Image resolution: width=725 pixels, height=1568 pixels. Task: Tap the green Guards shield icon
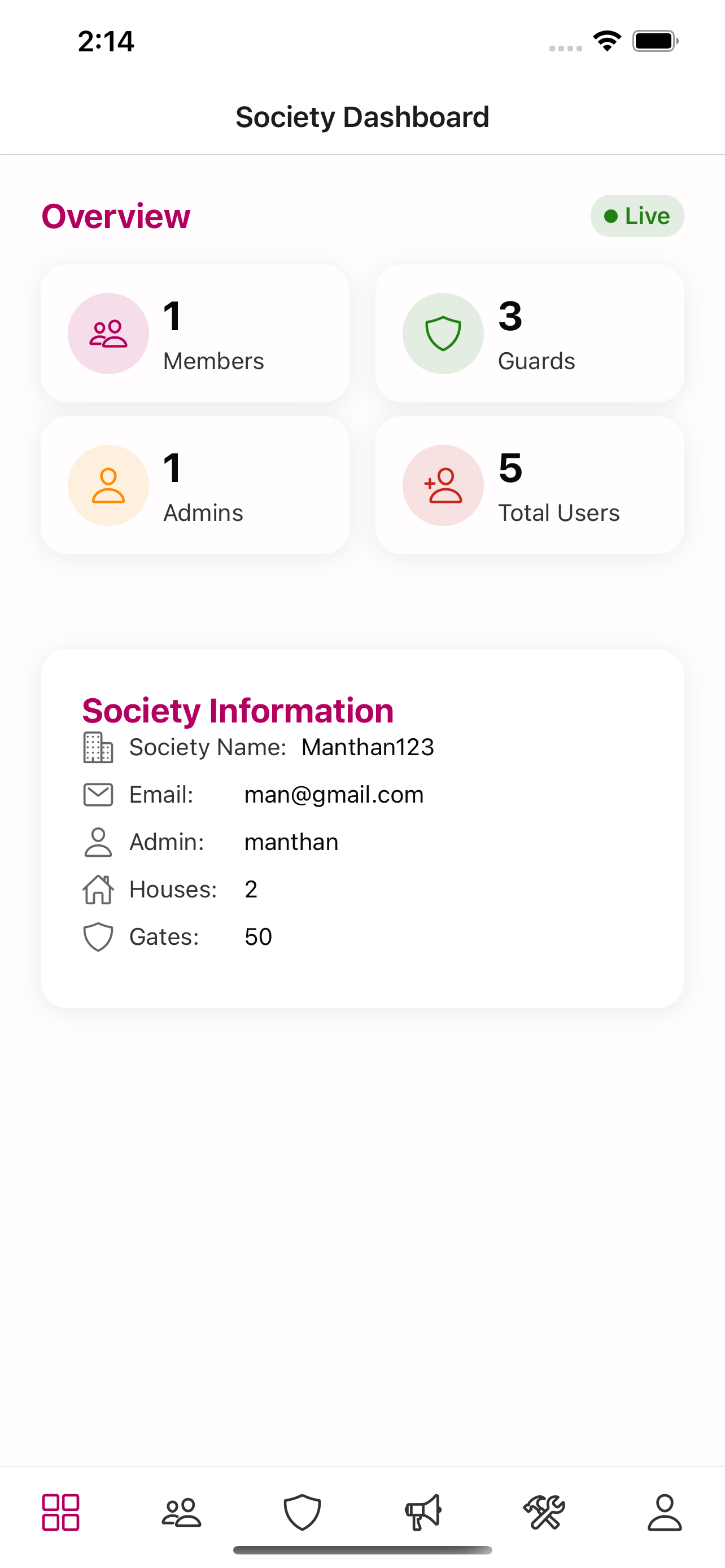443,334
